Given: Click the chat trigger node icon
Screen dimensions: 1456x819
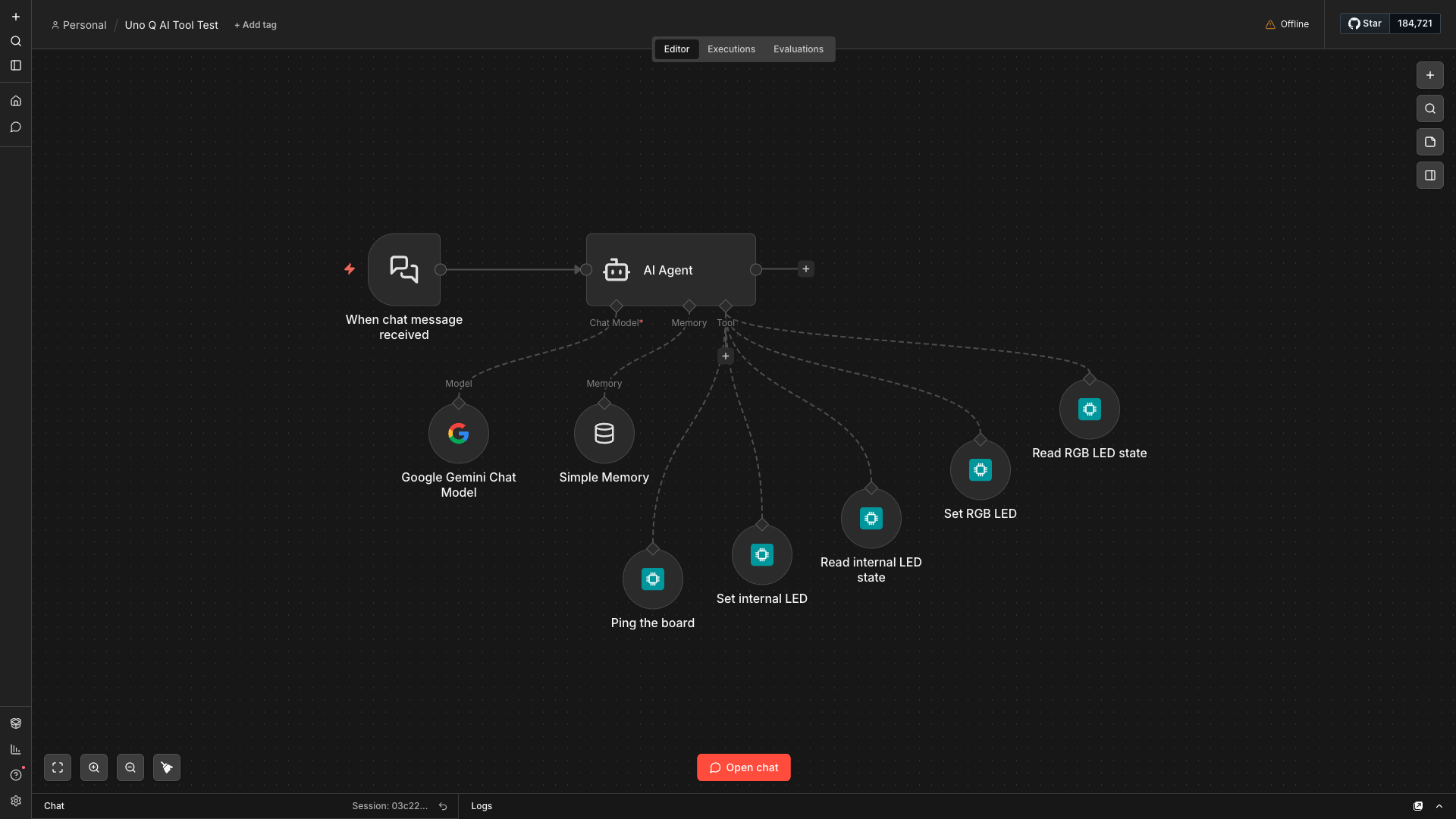Looking at the screenshot, I should click(403, 269).
